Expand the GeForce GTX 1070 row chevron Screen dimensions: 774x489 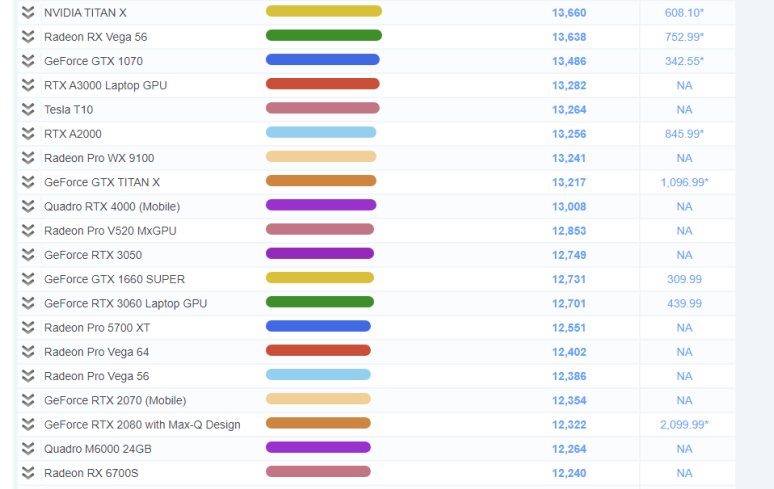28,61
